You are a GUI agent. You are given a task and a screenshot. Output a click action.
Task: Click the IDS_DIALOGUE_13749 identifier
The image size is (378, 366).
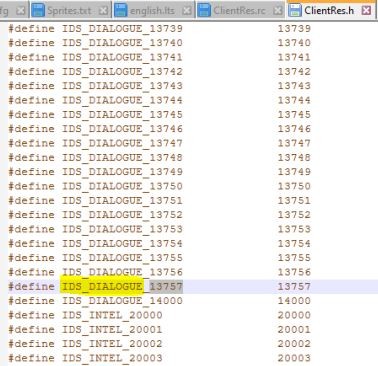[122, 172]
